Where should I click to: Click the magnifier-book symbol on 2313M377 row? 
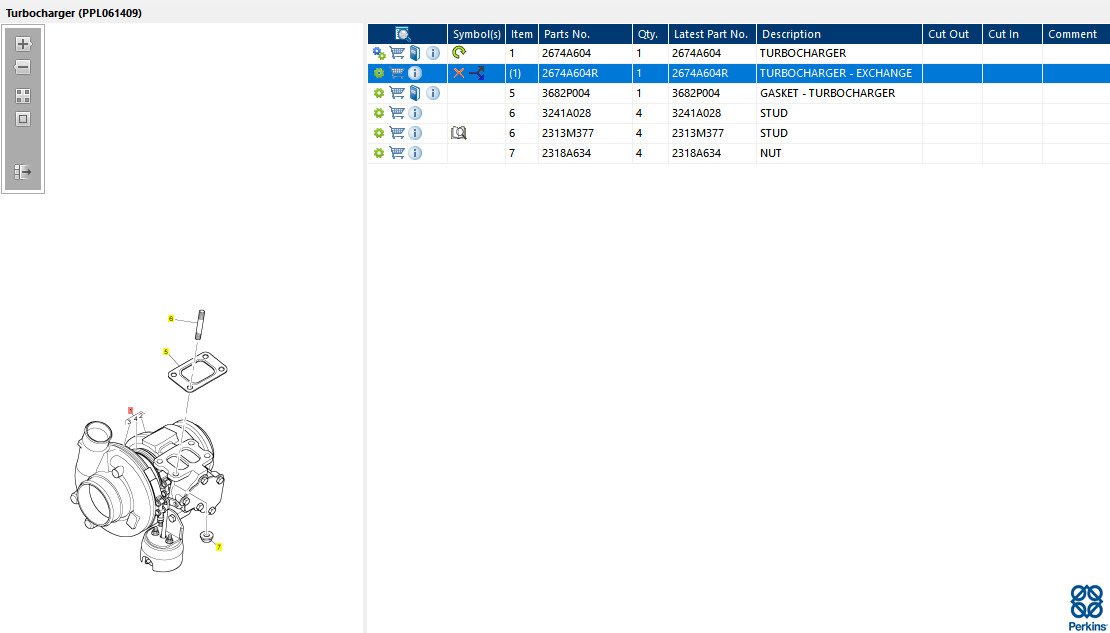[459, 132]
